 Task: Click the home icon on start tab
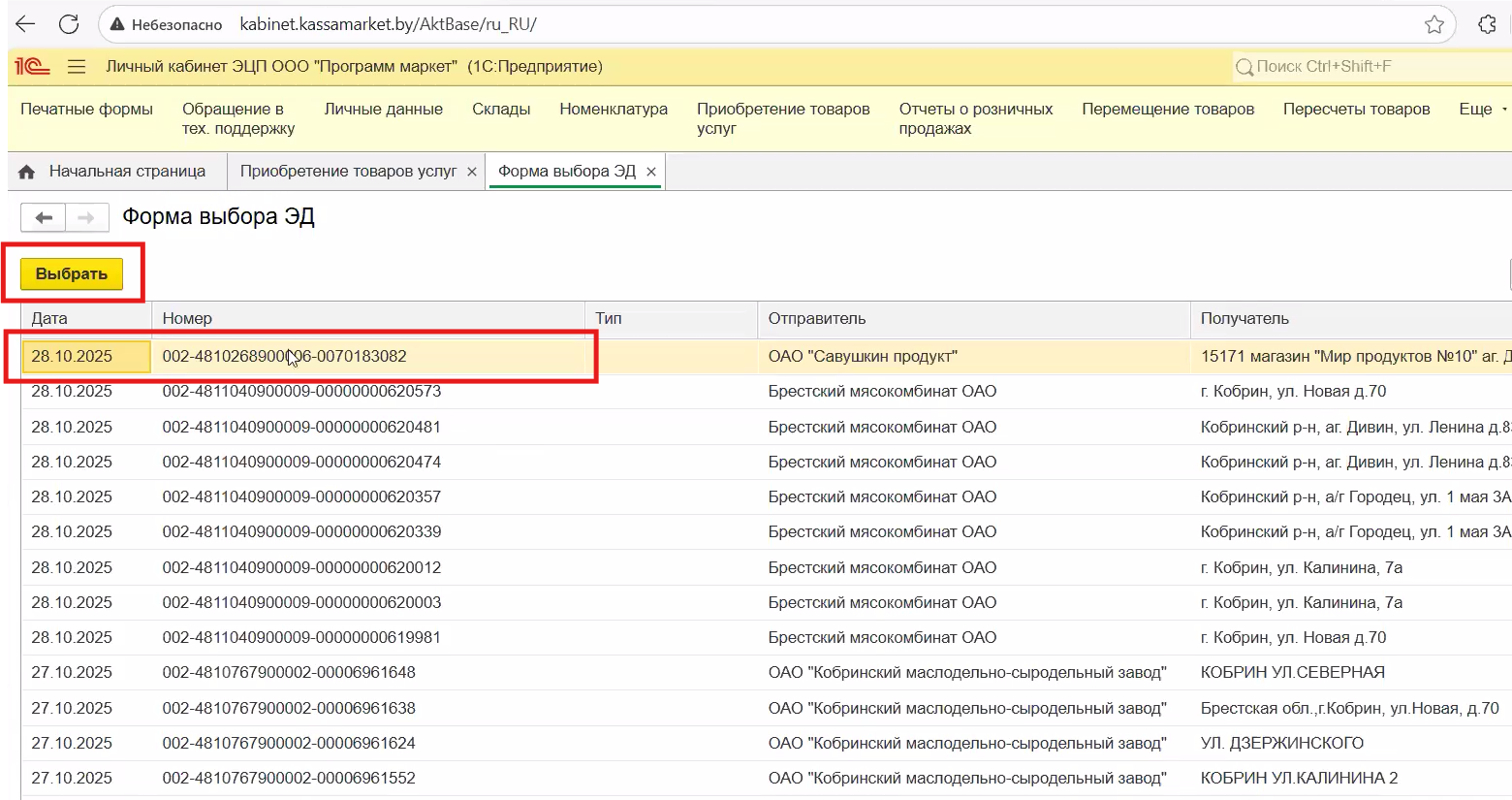[x=27, y=172]
